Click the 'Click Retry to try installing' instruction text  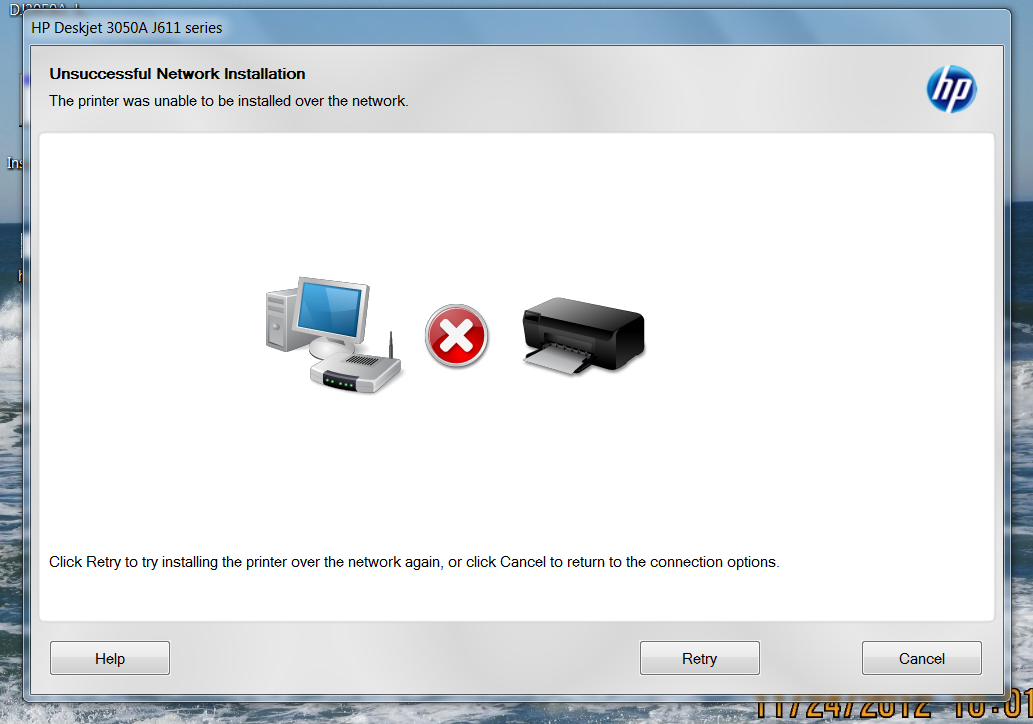[x=414, y=562]
